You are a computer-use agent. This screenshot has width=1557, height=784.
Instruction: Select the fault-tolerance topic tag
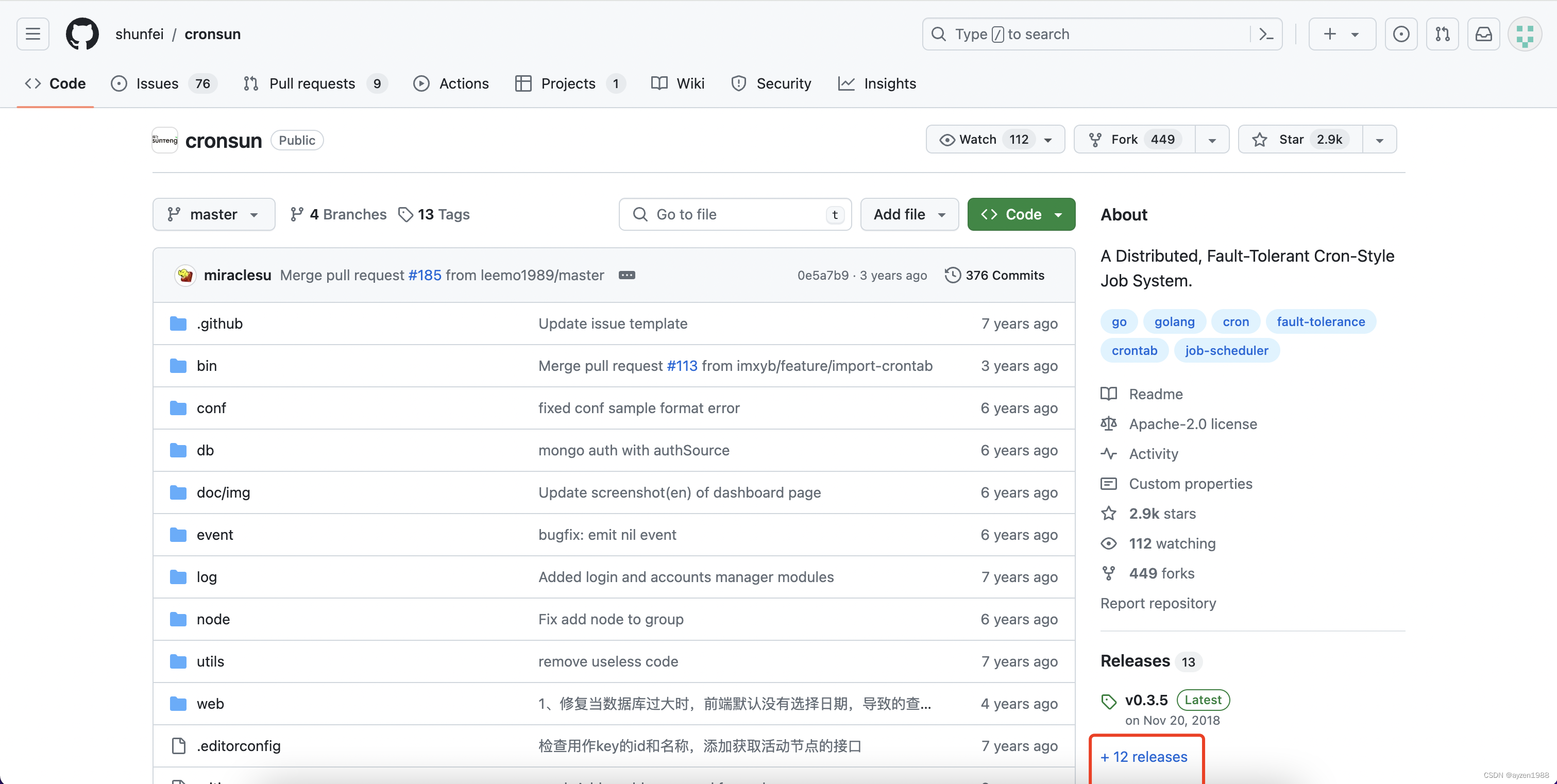(1320, 321)
